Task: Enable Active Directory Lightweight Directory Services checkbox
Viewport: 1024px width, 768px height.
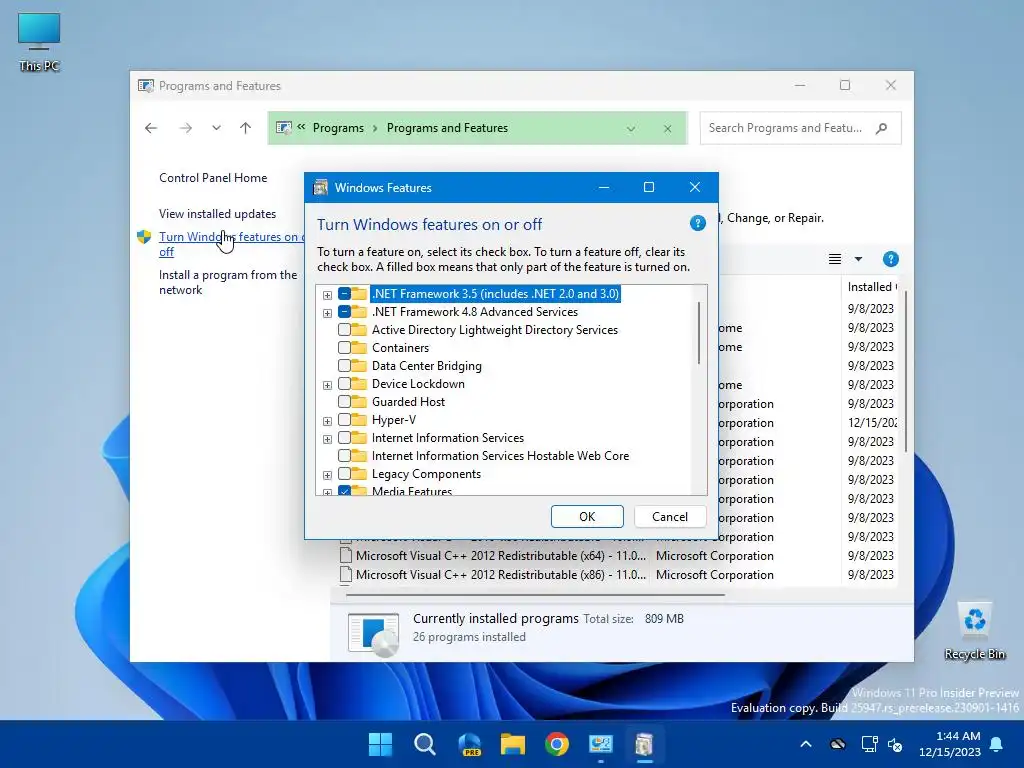Action: [x=344, y=330]
